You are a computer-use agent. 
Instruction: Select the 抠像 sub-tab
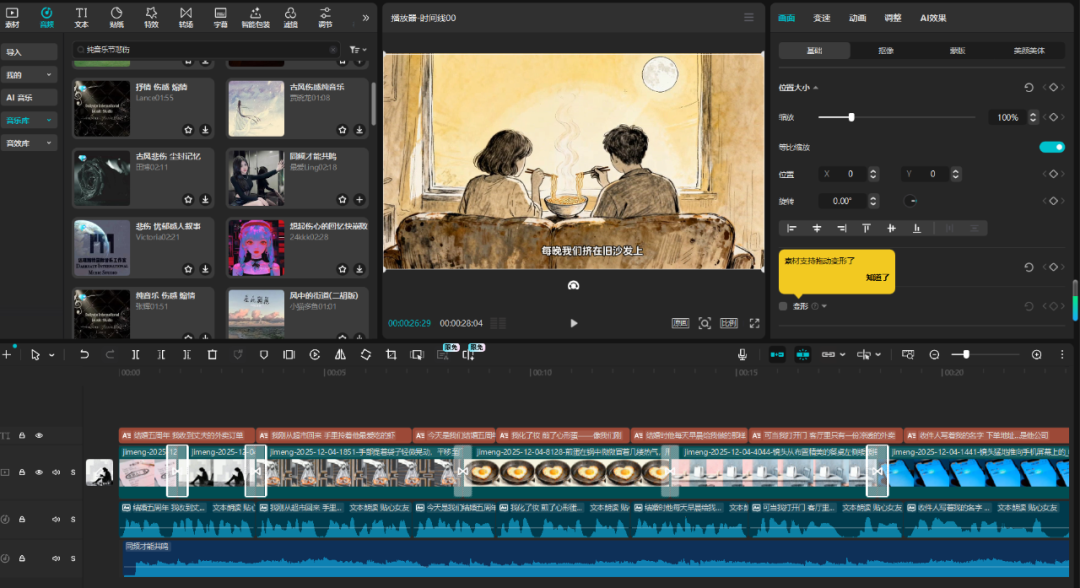tap(885, 50)
